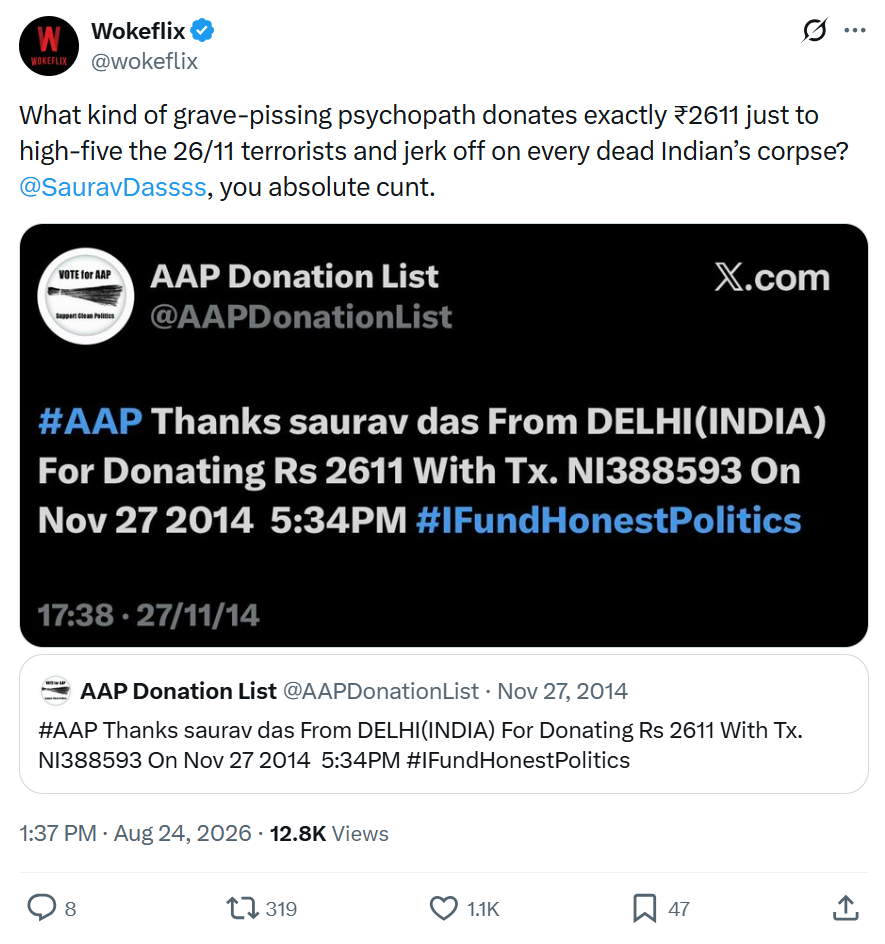Bookmark this post
This screenshot has height=944, width=885.
coord(644,908)
